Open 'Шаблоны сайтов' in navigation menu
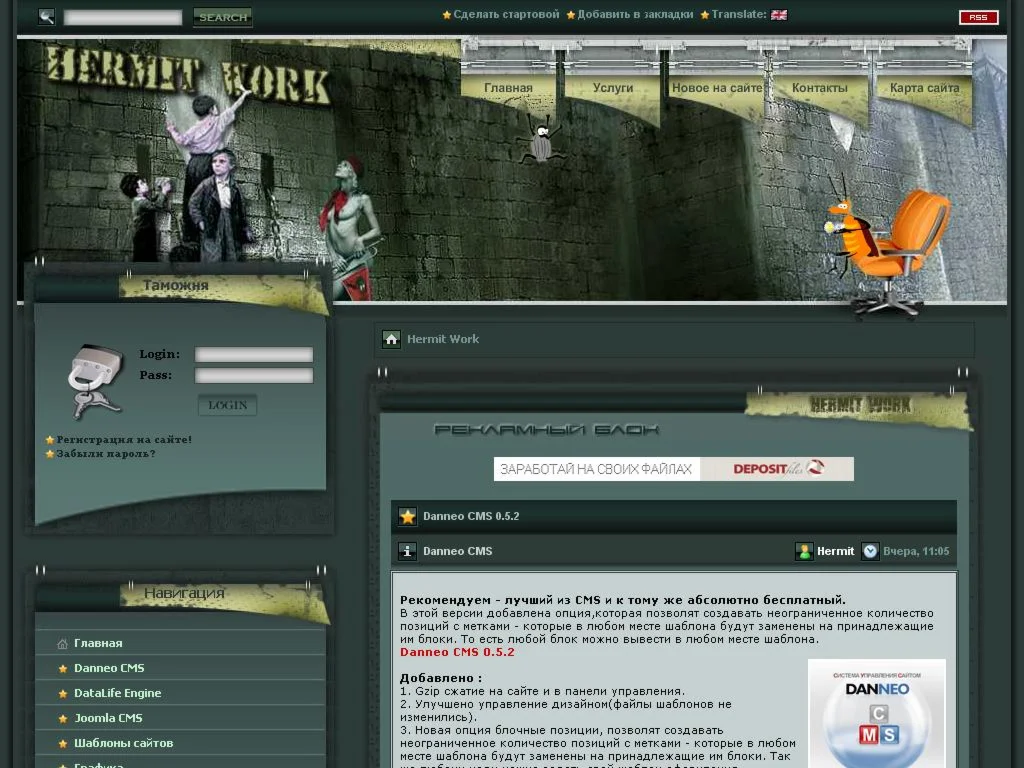This screenshot has width=1024, height=768. tap(123, 743)
